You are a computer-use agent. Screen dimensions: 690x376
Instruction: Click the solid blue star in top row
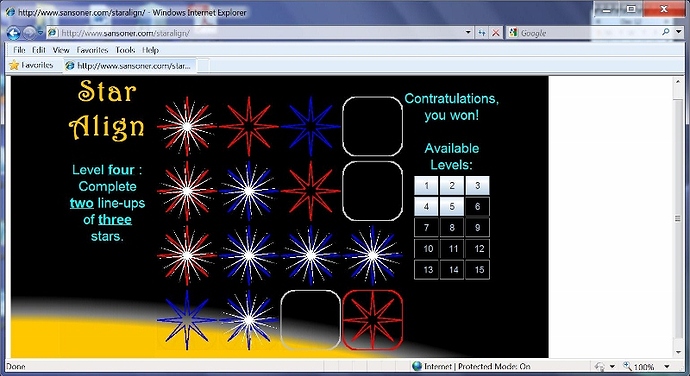tap(311, 126)
